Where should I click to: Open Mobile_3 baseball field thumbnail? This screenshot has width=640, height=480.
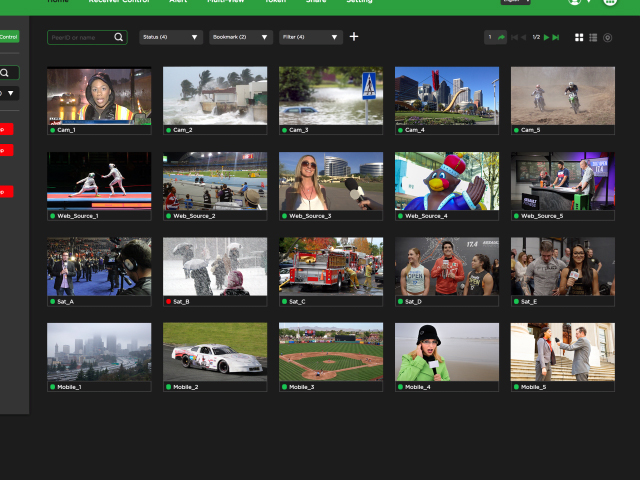[x=331, y=352]
